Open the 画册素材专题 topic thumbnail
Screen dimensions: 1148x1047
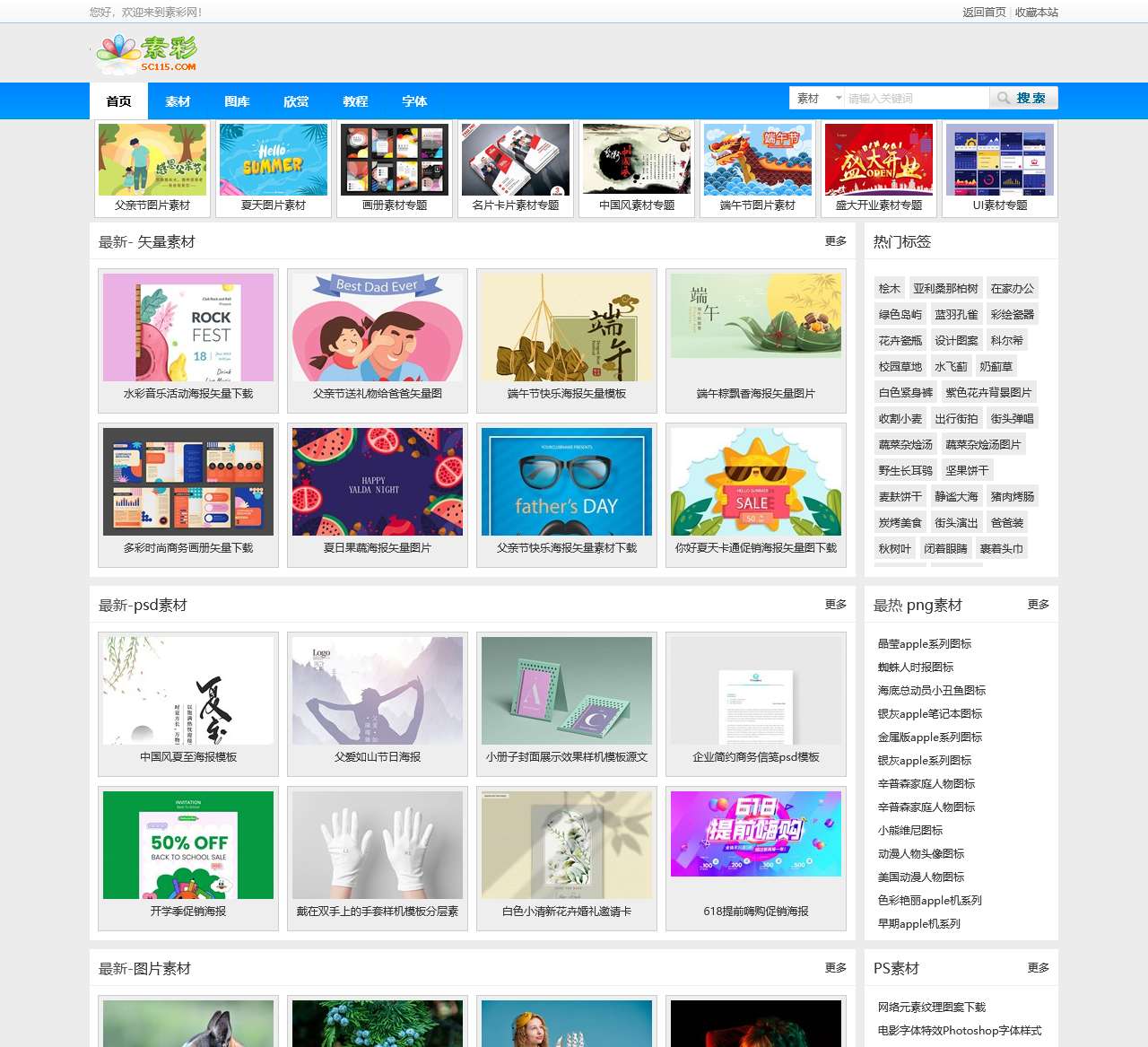pos(395,160)
